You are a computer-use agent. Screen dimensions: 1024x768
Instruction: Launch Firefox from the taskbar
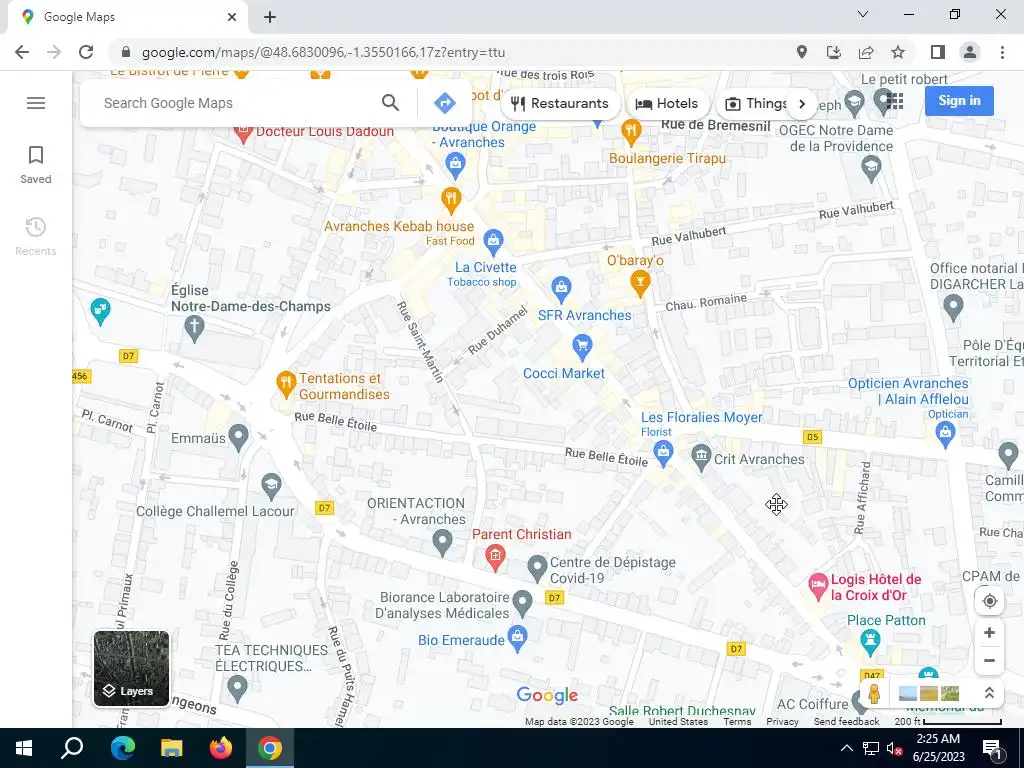click(221, 748)
